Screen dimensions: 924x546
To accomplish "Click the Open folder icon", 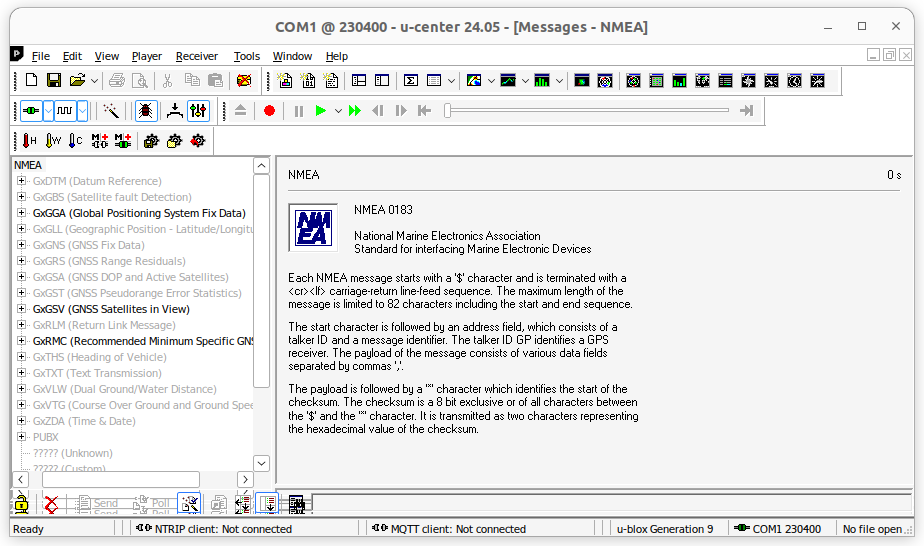I will coord(77,81).
